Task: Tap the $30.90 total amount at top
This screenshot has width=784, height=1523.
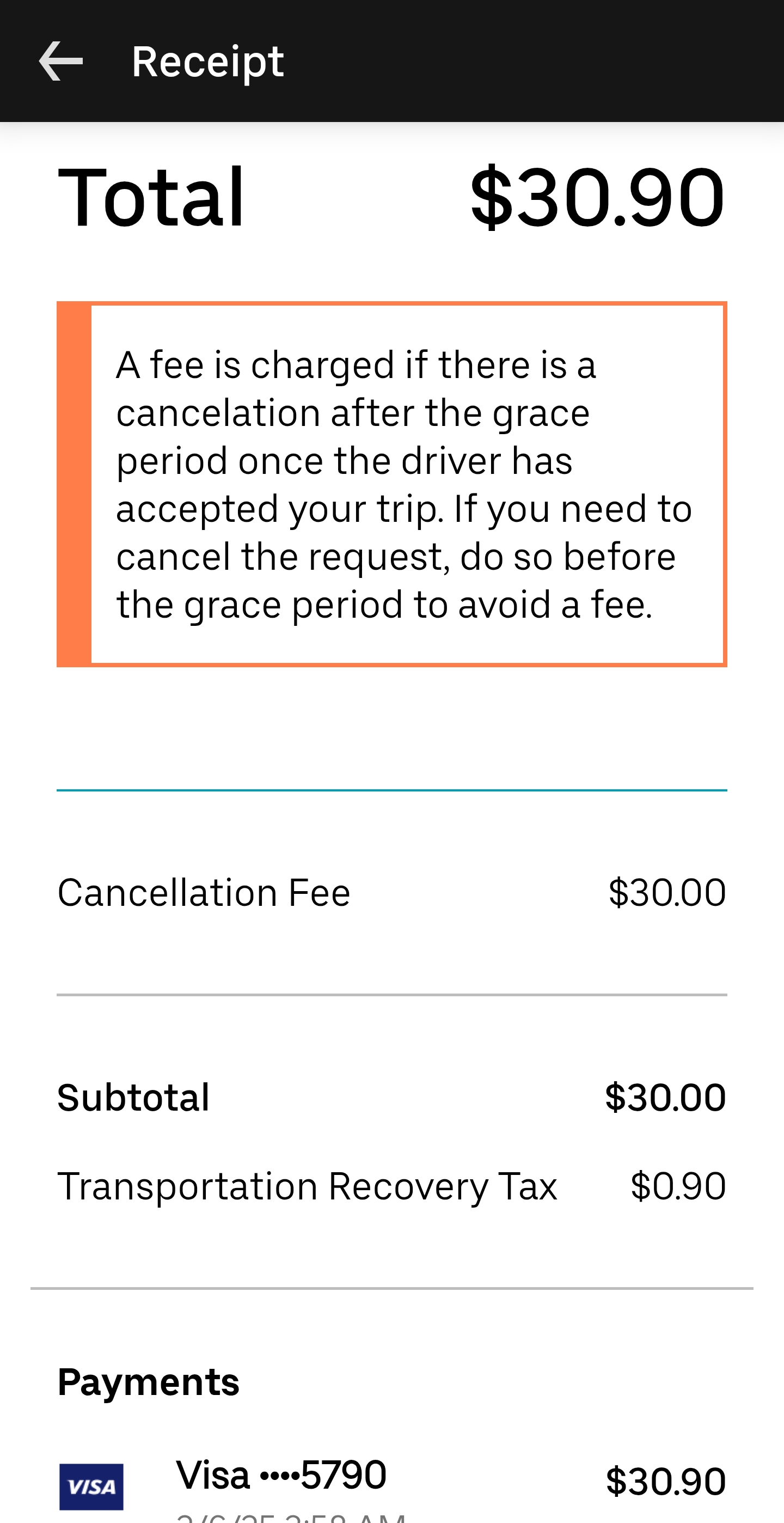Action: click(x=597, y=197)
